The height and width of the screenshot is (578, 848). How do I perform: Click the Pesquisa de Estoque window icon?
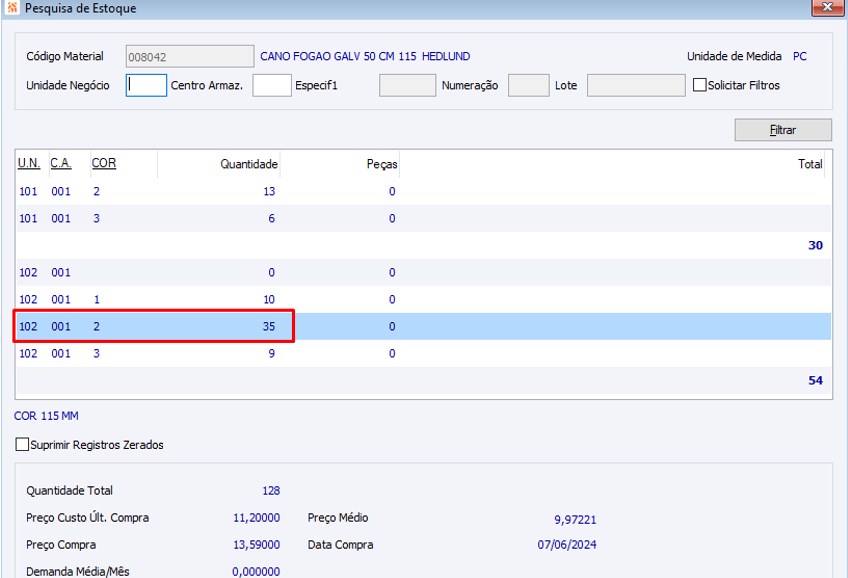[12, 8]
